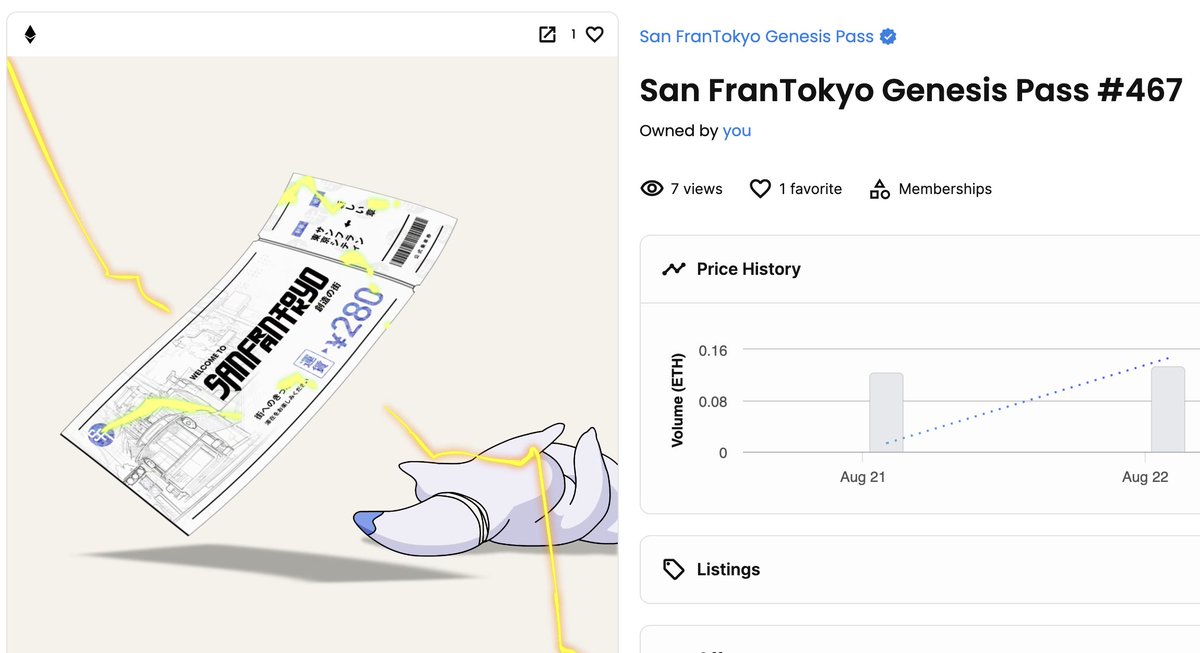Click the "Aug 22" axis label
The height and width of the screenshot is (653, 1200).
click(1145, 477)
